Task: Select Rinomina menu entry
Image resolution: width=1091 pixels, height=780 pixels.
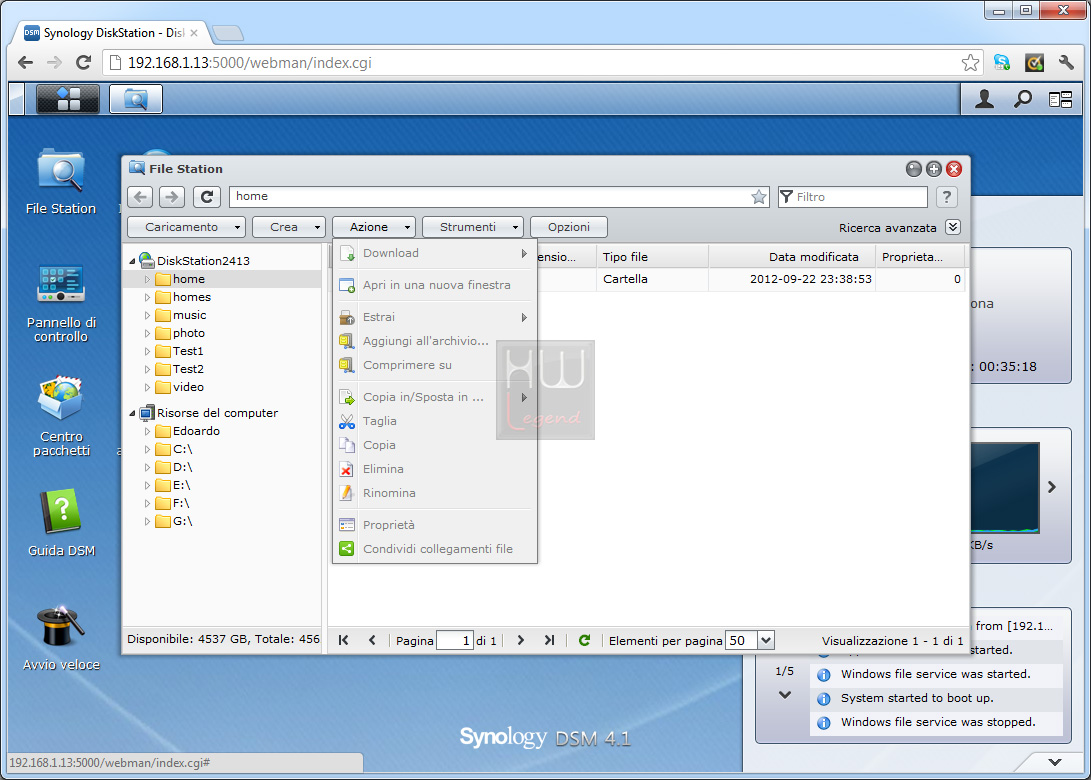Action: tap(435, 493)
